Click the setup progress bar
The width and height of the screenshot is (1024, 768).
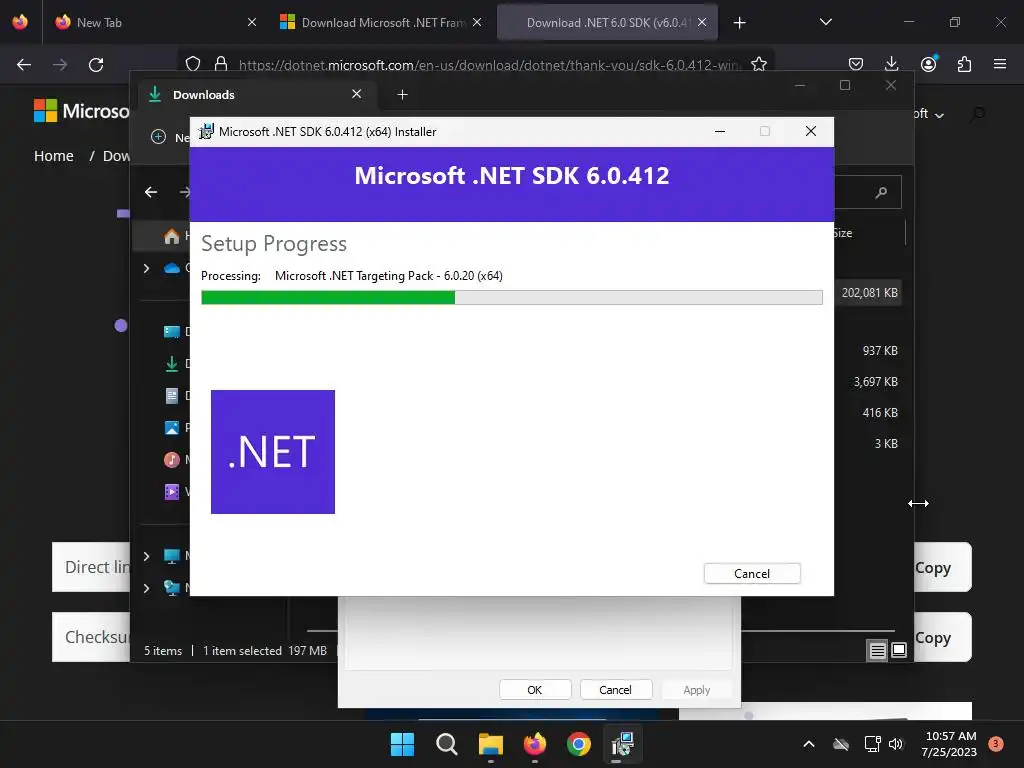[511, 298]
